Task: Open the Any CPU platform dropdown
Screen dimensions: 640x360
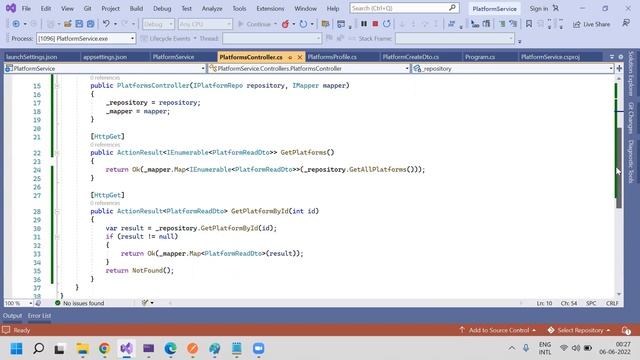Action: coord(205,24)
